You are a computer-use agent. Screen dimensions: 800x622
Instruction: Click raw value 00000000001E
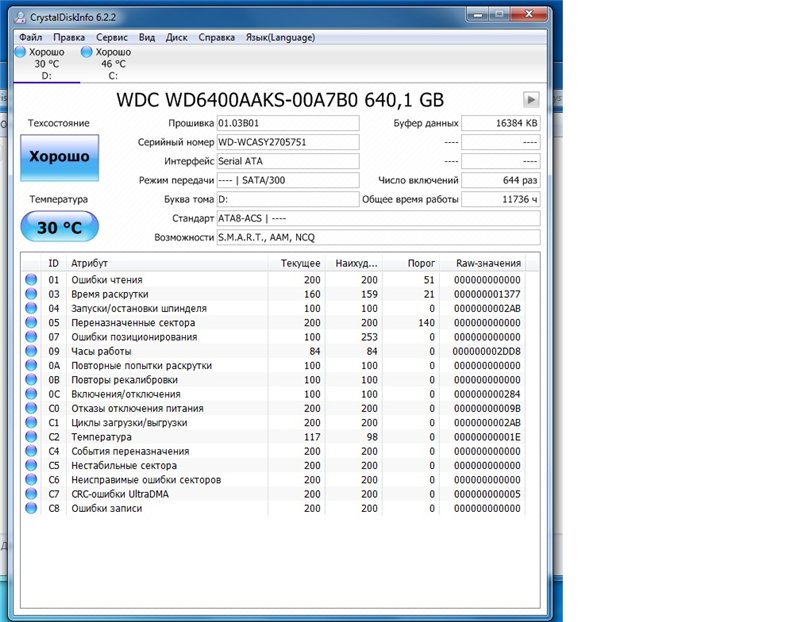tap(487, 437)
